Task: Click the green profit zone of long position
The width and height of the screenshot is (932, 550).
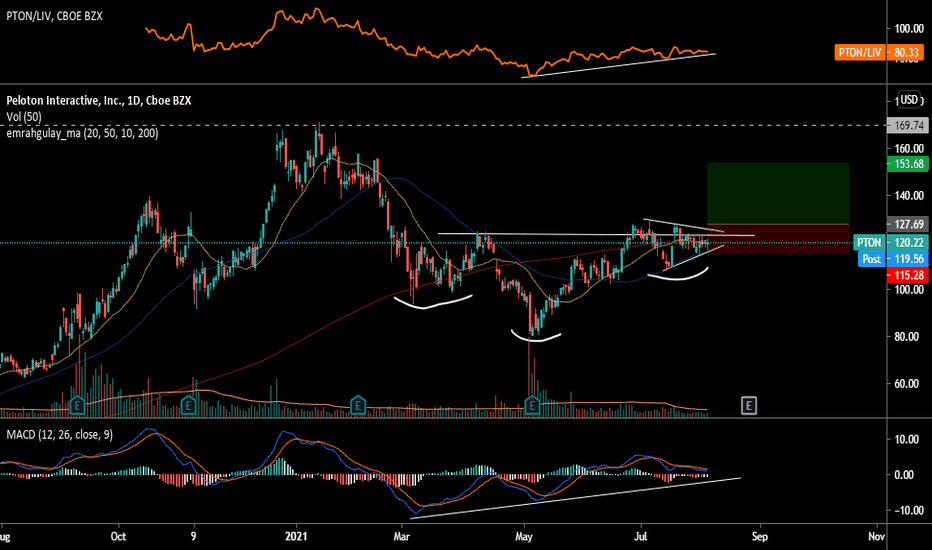Action: click(x=778, y=193)
